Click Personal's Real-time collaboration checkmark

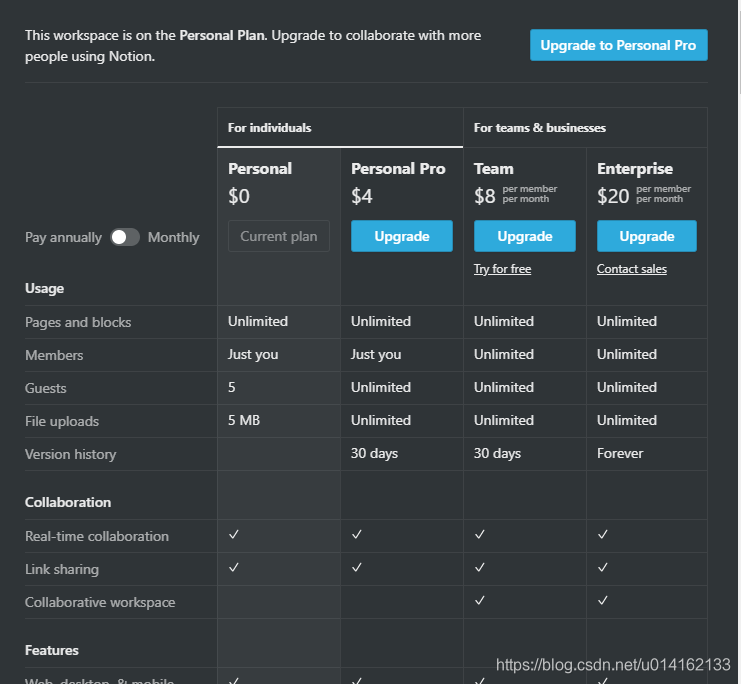[234, 534]
